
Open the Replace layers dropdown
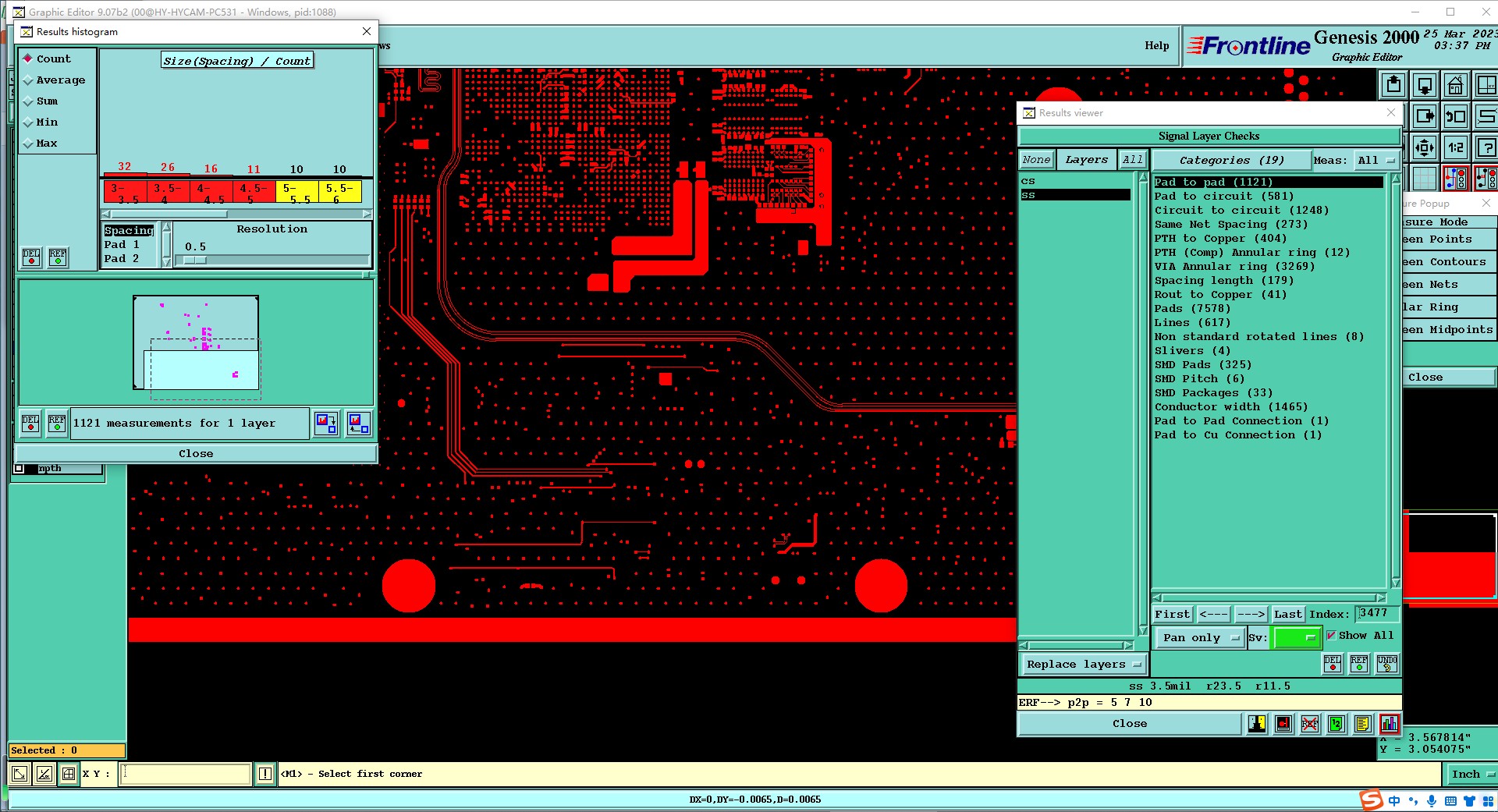1084,665
